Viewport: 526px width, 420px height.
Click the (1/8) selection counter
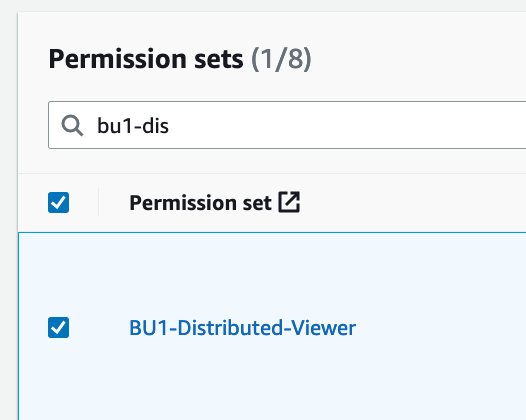click(x=281, y=59)
